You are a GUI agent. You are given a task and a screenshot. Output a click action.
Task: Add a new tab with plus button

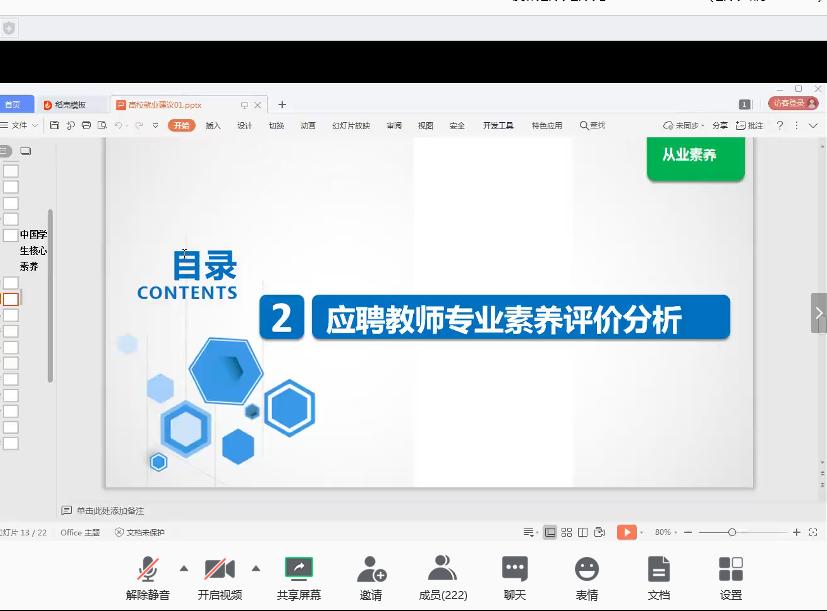(x=282, y=104)
